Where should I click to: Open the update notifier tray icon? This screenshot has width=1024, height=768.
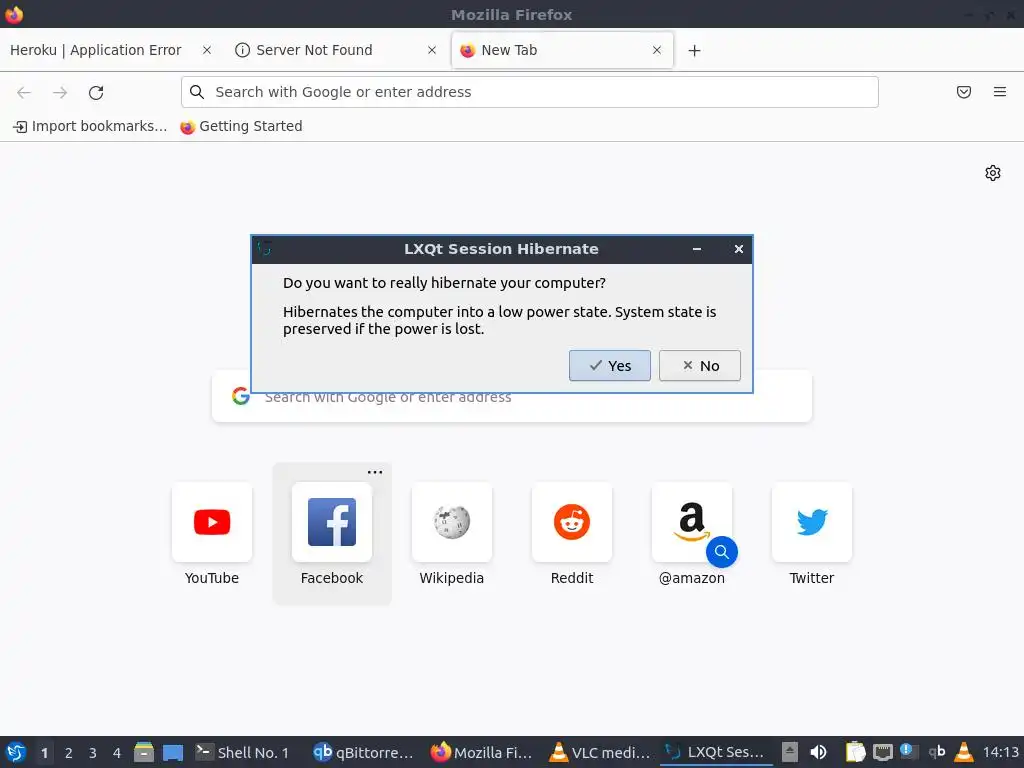pos(909,752)
